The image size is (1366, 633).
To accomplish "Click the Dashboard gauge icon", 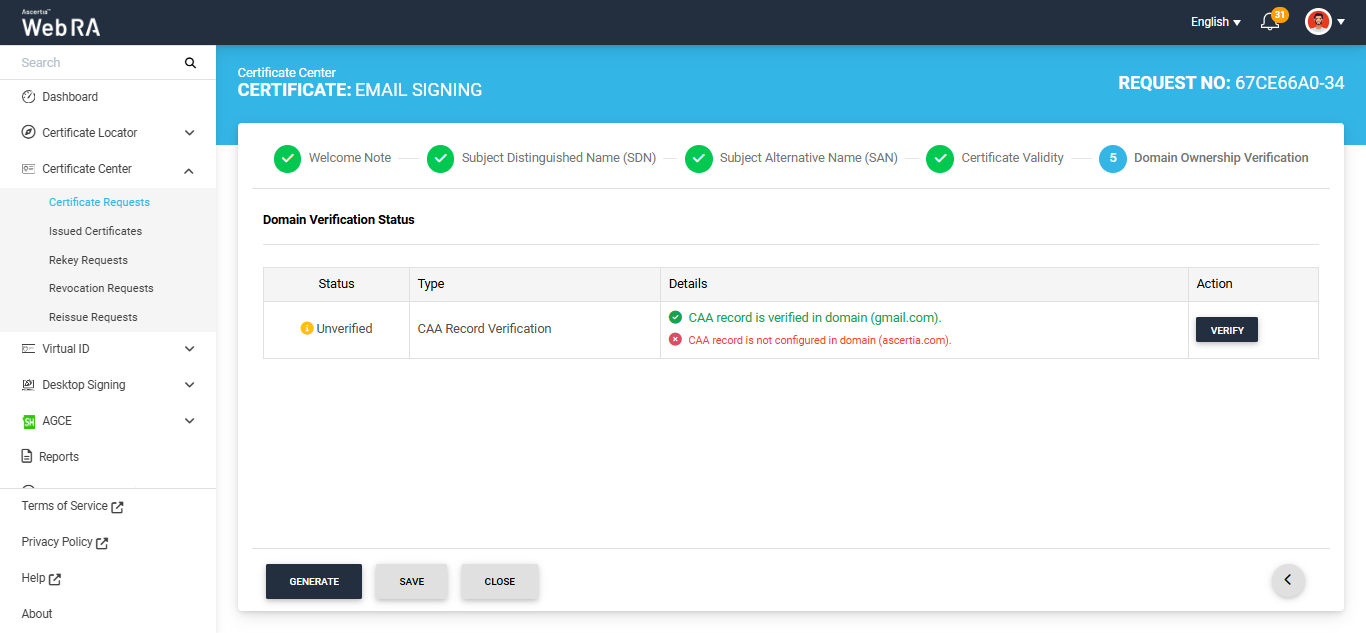I will coord(28,97).
